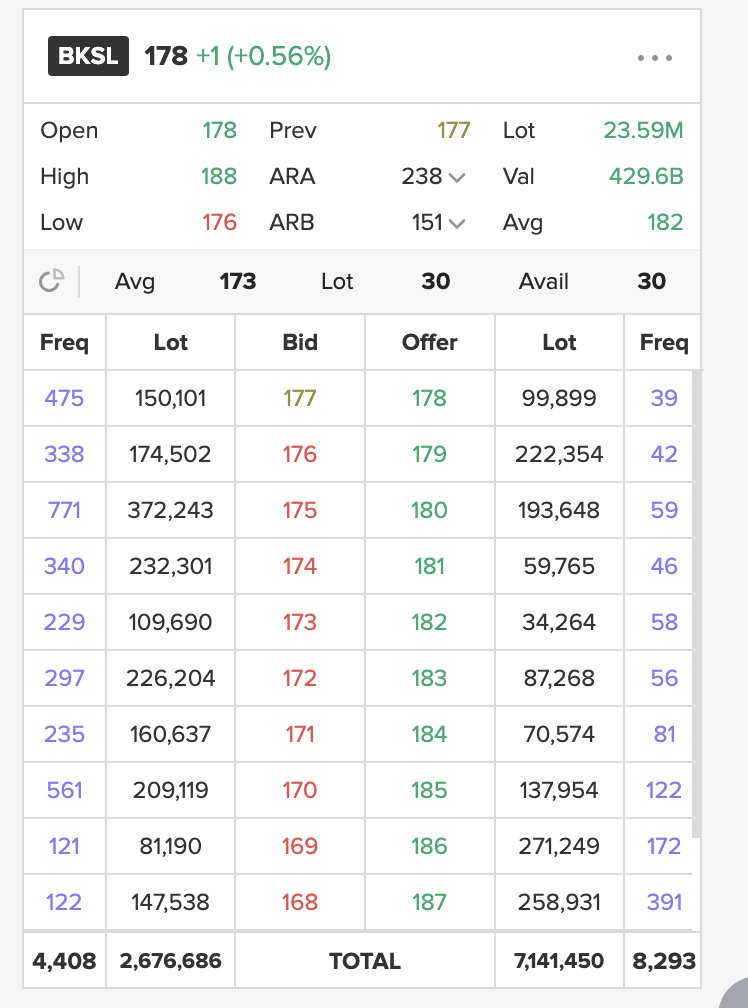Expand the ARB 151 dropdown chevron
Viewport: 748px width, 1008px height.
tap(457, 224)
